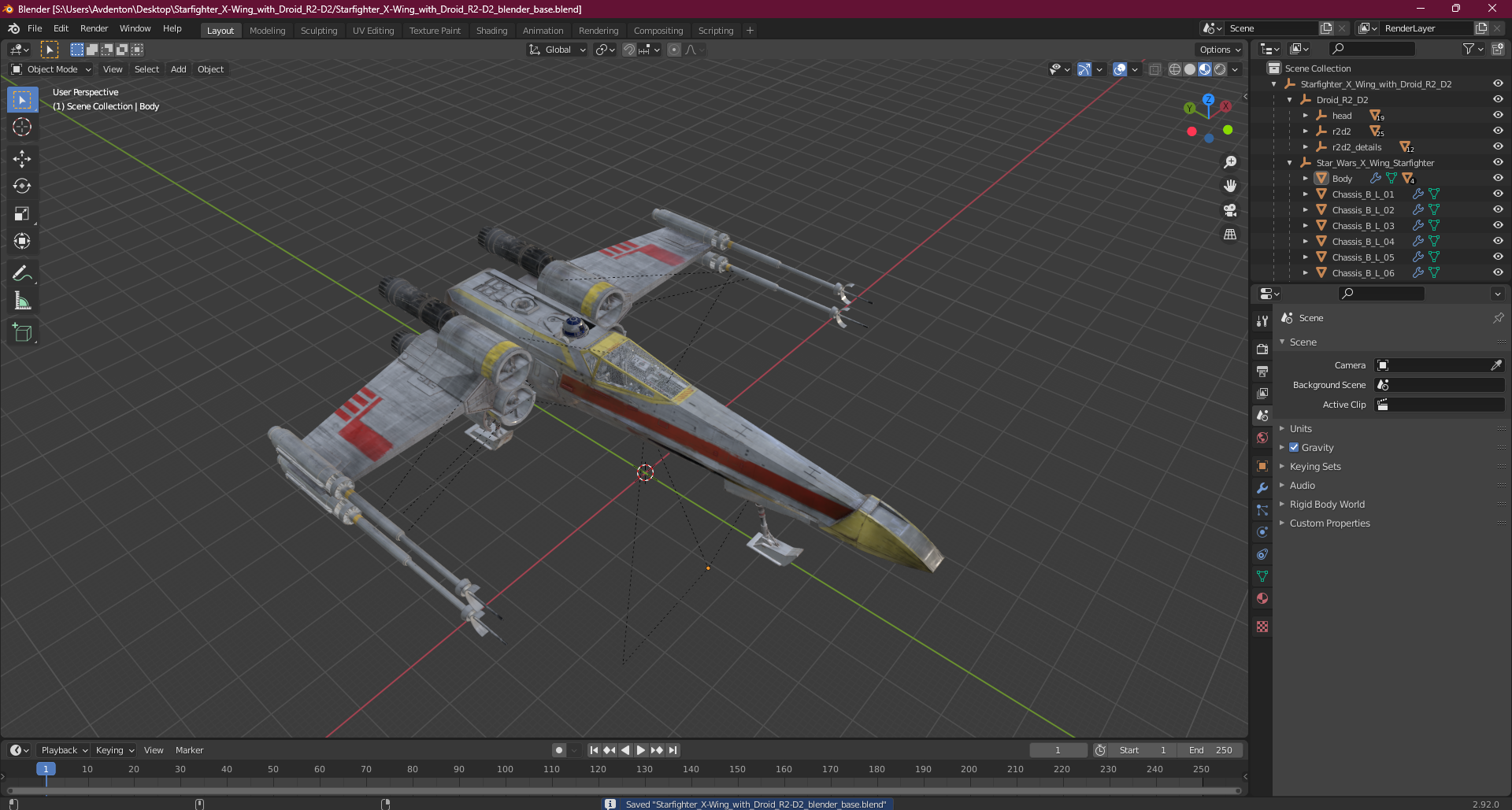Switch to the UV Editing workspace tab

coord(373,31)
